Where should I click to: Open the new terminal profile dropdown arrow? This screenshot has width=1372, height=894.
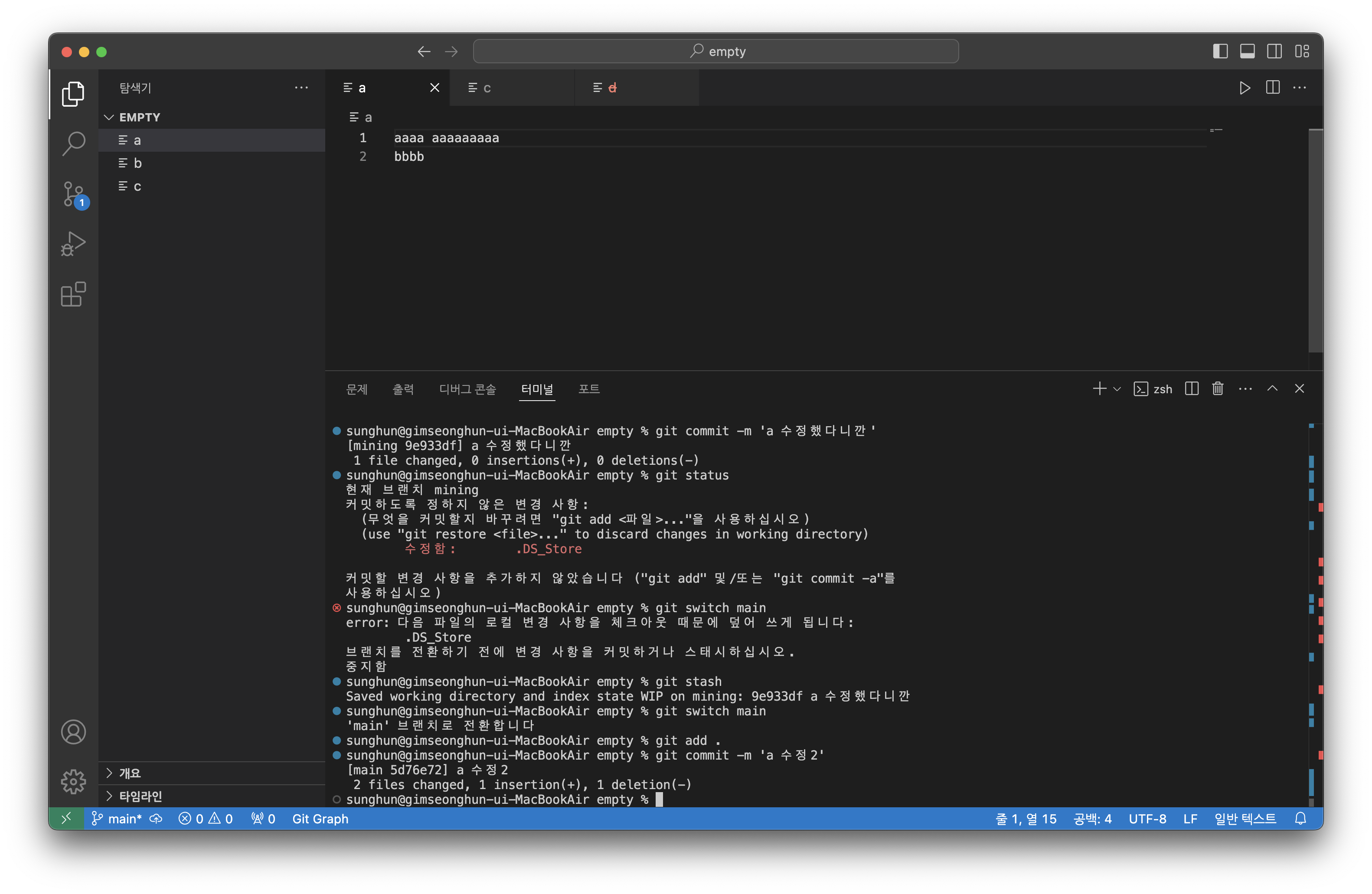click(1117, 389)
